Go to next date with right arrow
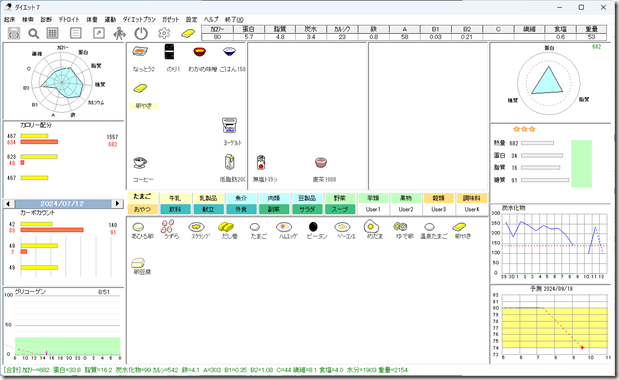 (117, 204)
